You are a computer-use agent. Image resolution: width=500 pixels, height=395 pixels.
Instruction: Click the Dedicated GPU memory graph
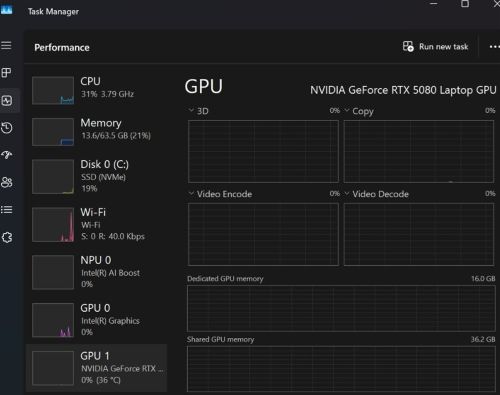click(341, 308)
